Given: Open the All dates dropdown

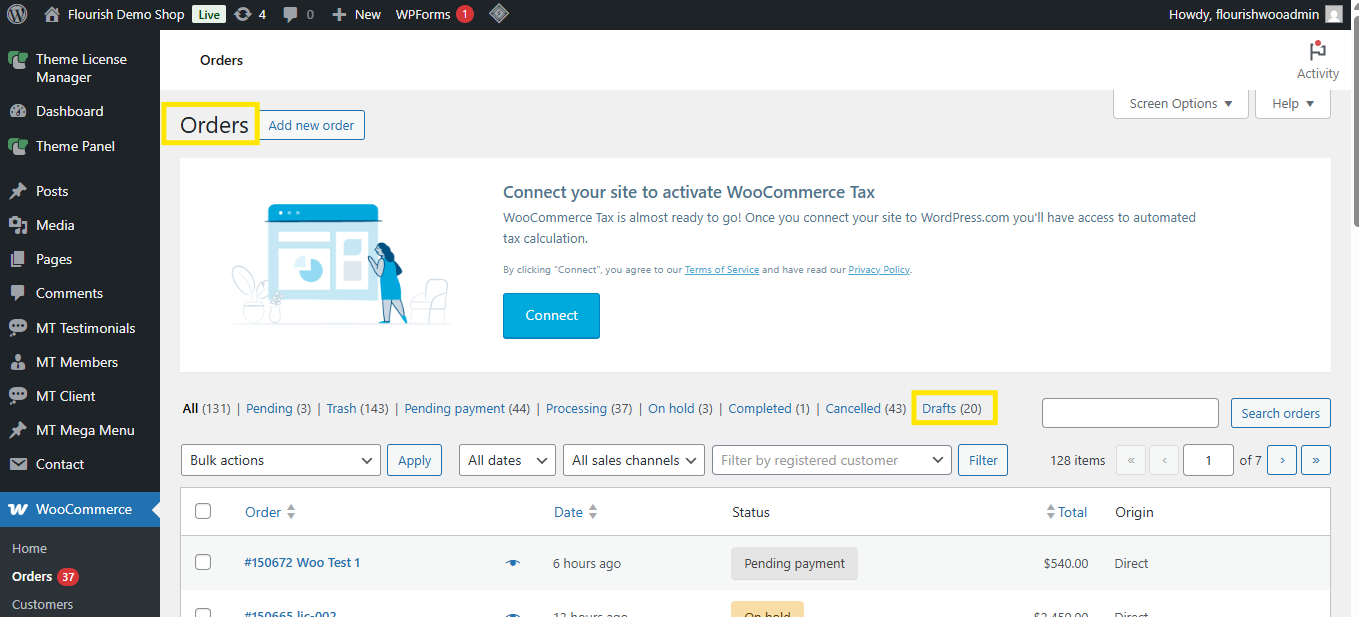Looking at the screenshot, I should [x=507, y=460].
